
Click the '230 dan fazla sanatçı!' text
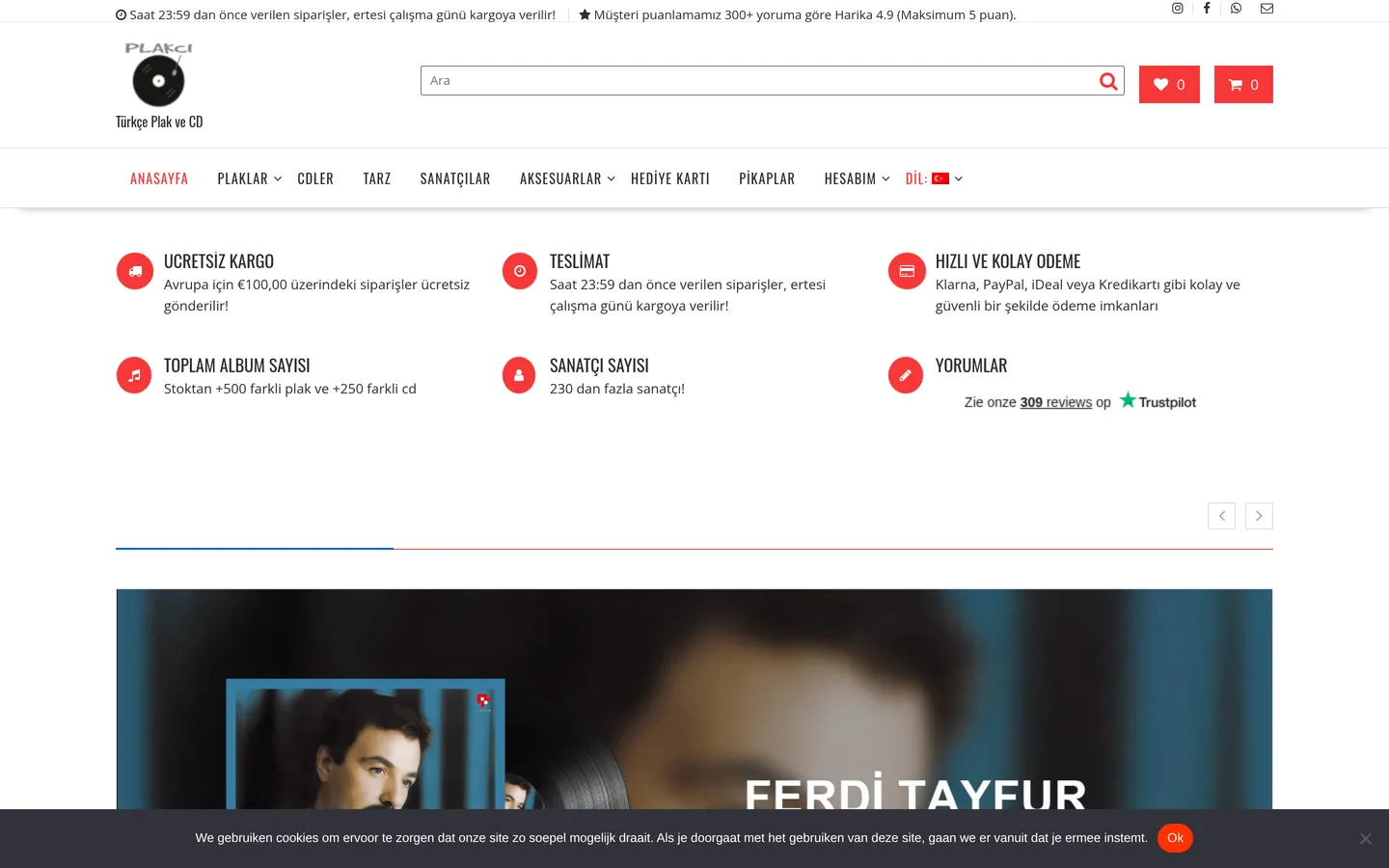[x=617, y=389]
